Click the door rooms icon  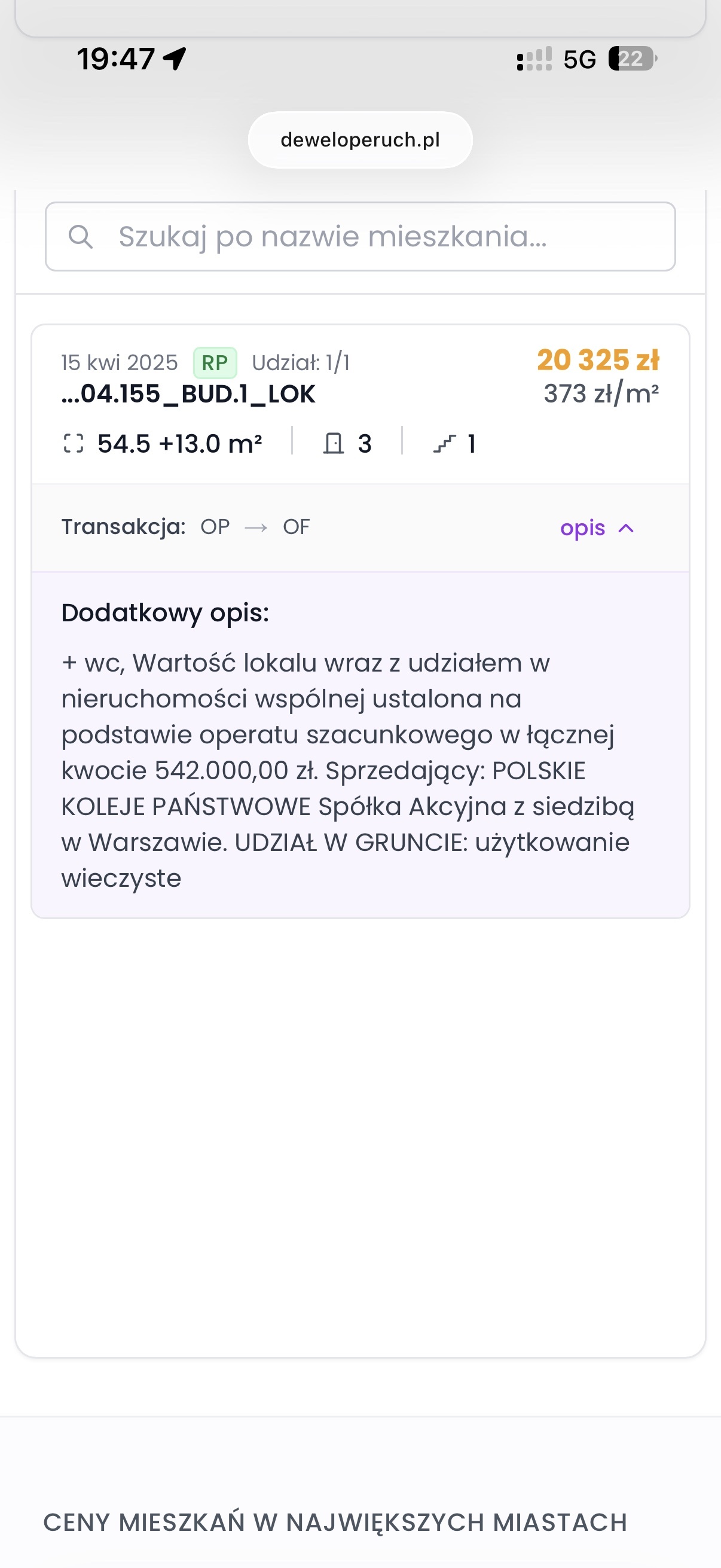(333, 443)
